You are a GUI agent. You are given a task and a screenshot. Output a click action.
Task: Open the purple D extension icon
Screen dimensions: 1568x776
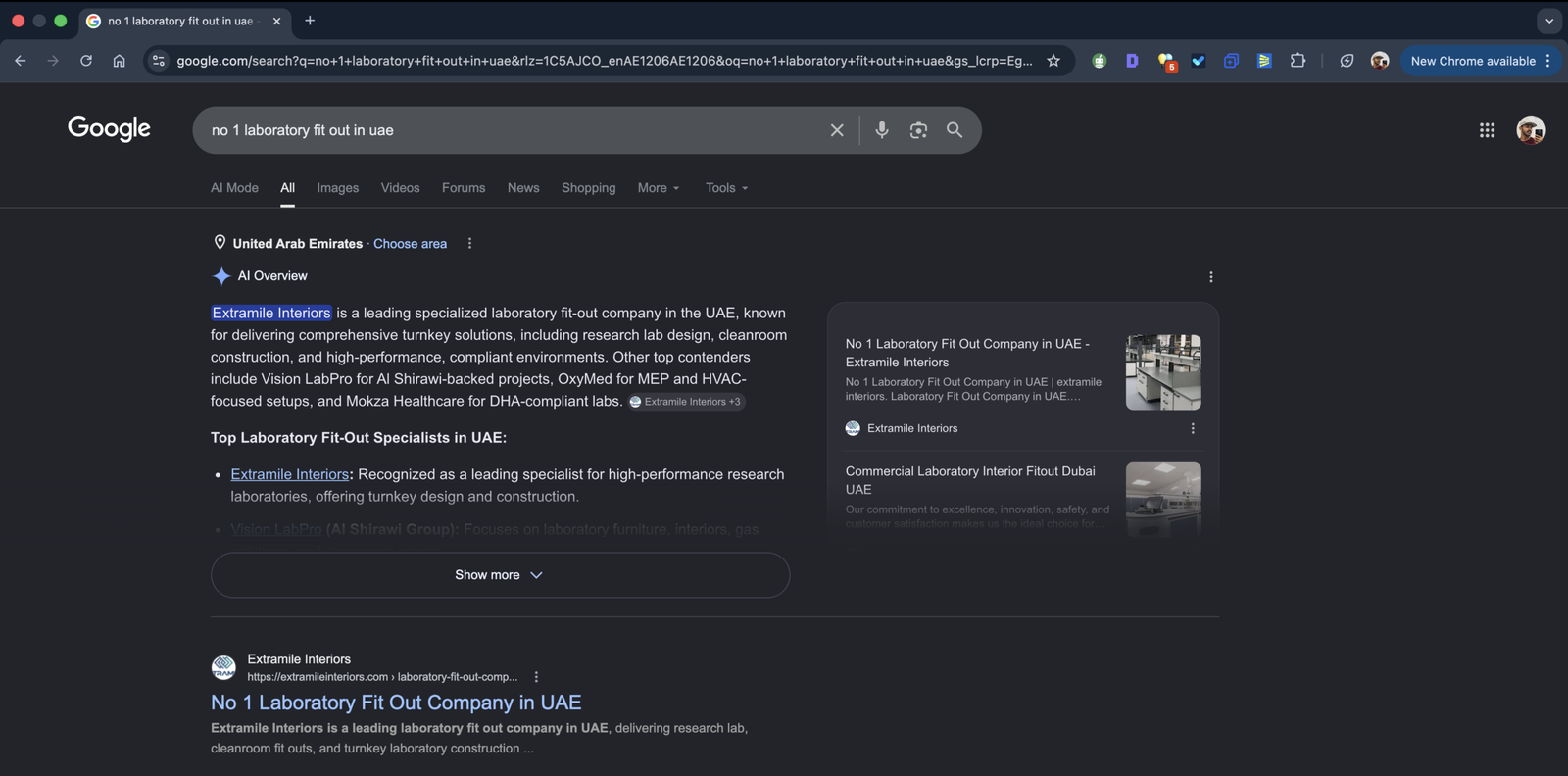(x=1132, y=61)
